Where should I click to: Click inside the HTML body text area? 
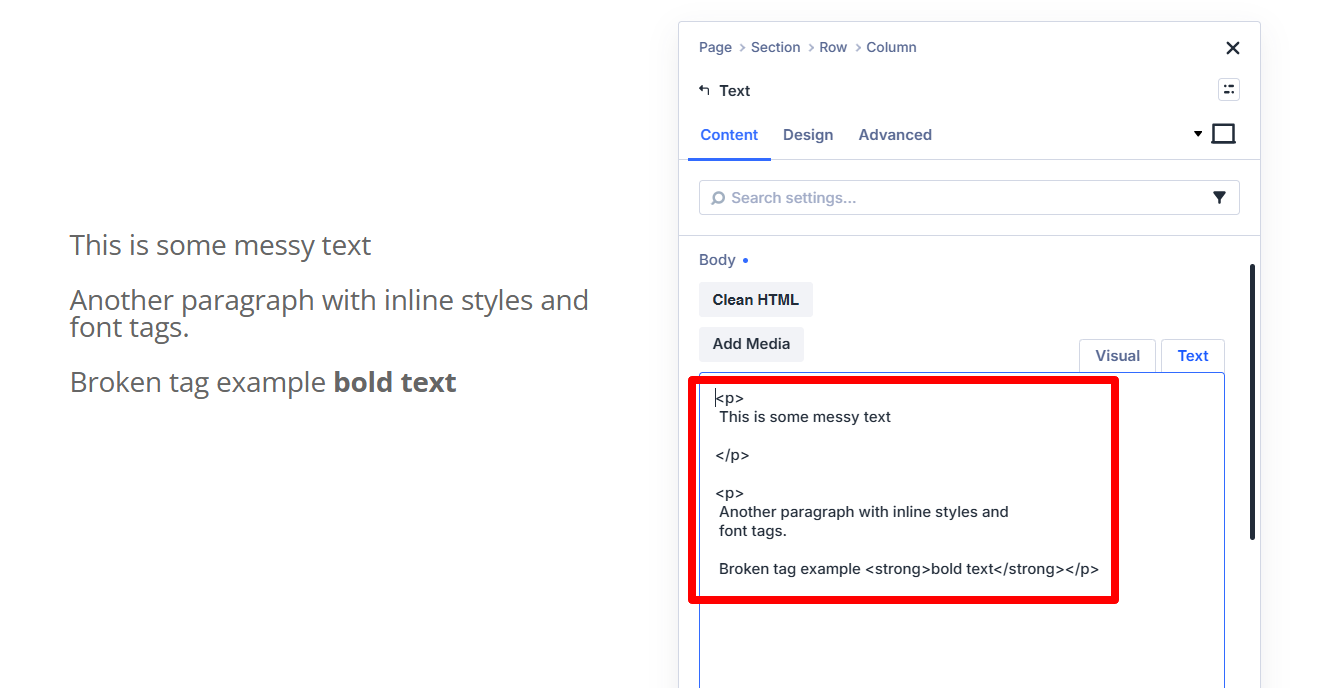click(x=961, y=530)
